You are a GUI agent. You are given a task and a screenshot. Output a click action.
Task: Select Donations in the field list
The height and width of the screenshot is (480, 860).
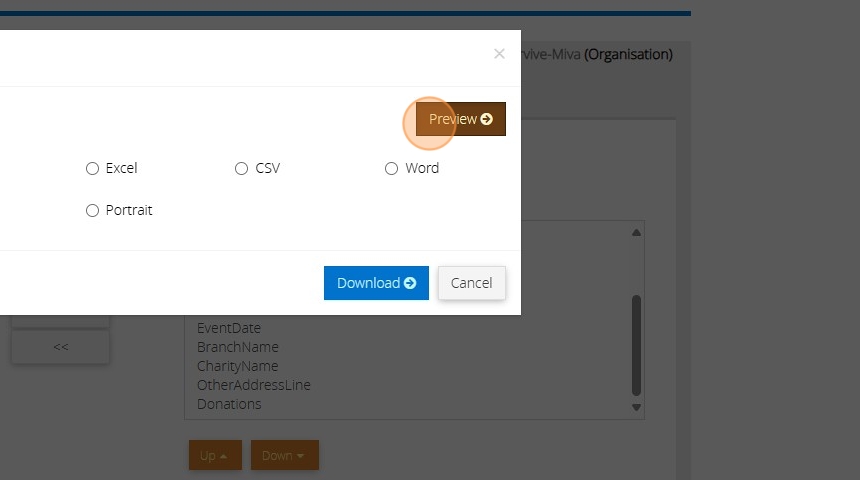(x=229, y=404)
